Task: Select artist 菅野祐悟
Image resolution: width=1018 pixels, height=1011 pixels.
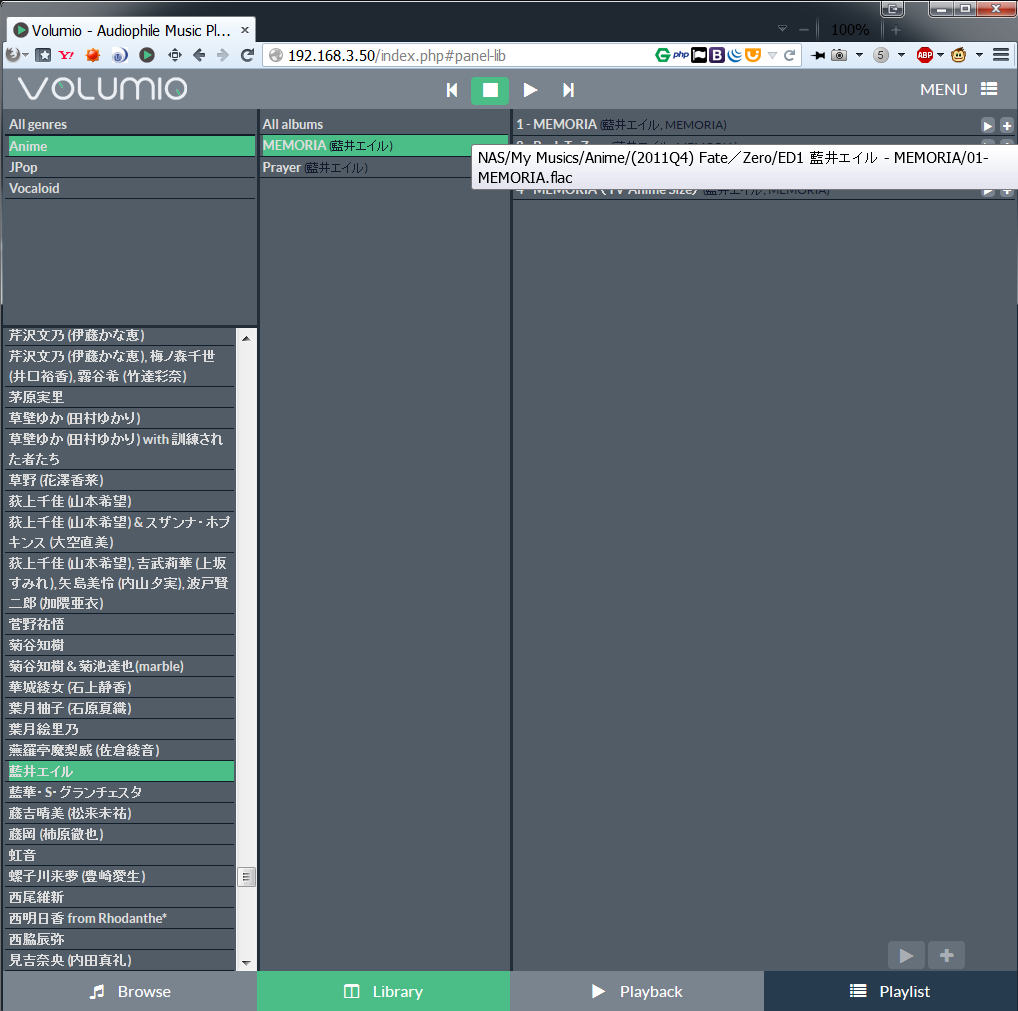Action: pos(120,624)
